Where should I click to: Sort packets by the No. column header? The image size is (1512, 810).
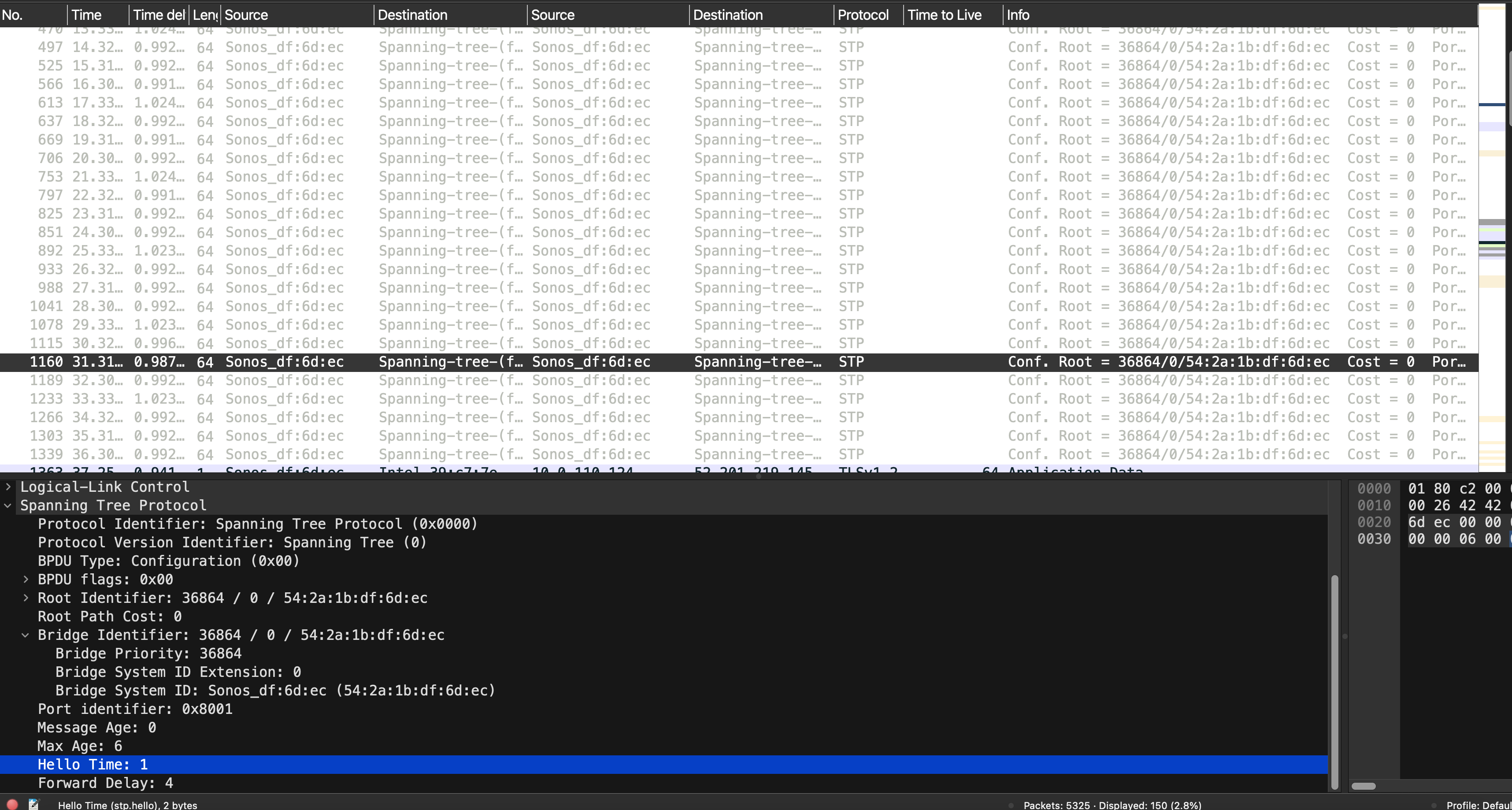click(x=13, y=15)
